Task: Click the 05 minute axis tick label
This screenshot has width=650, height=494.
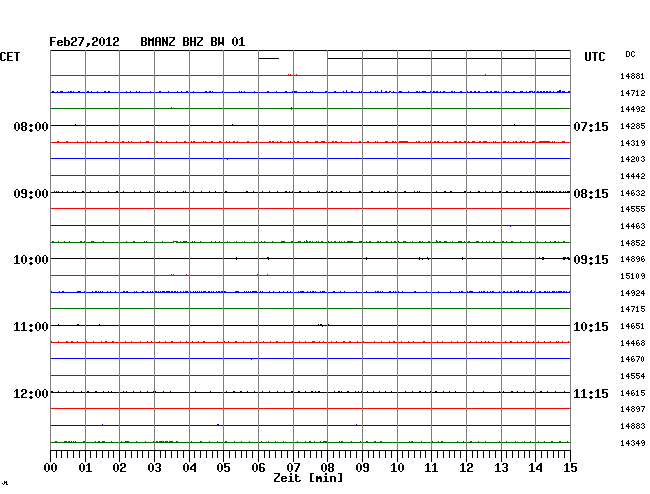Action: pos(223,468)
